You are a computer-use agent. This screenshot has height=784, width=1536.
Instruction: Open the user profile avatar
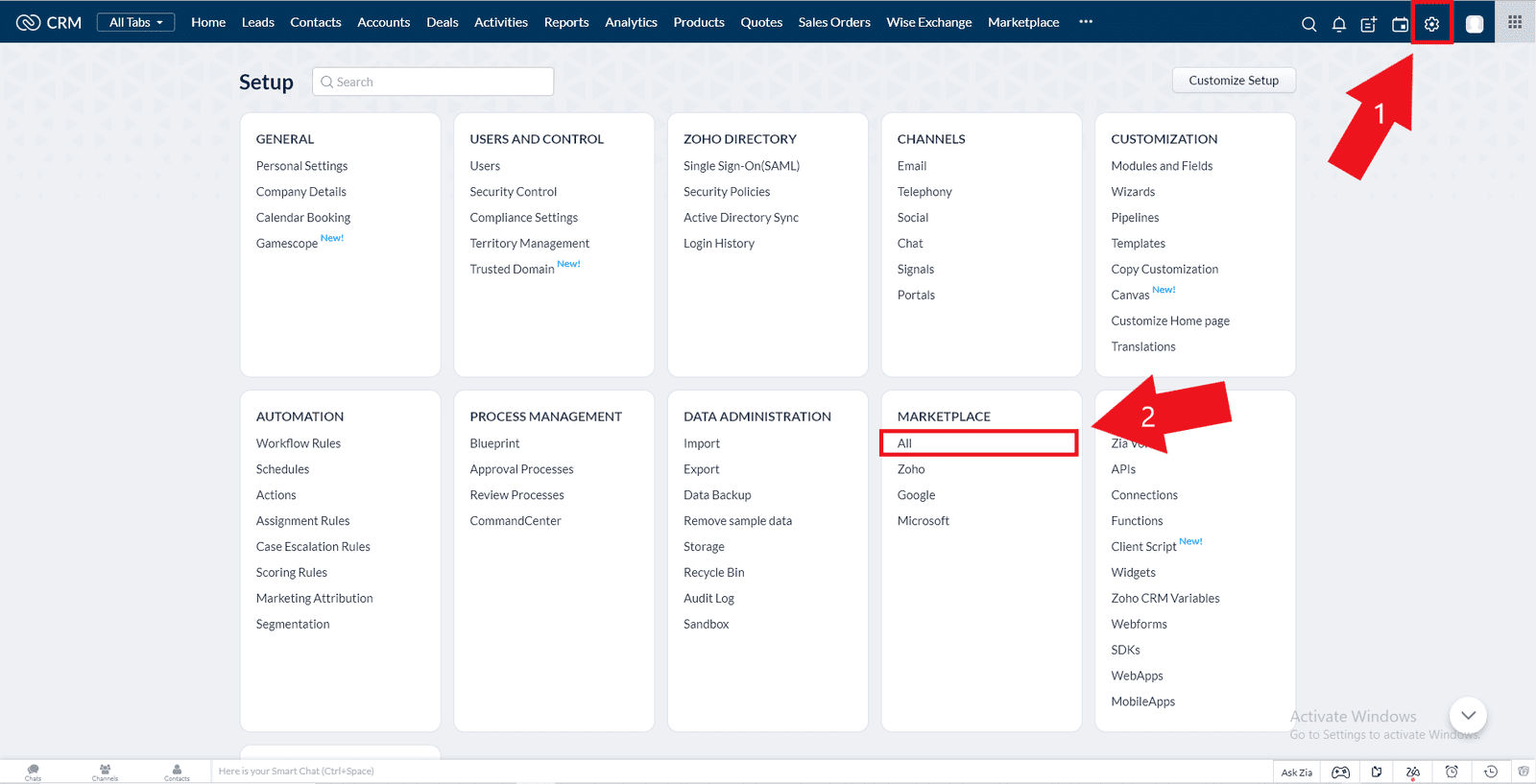[x=1475, y=24]
